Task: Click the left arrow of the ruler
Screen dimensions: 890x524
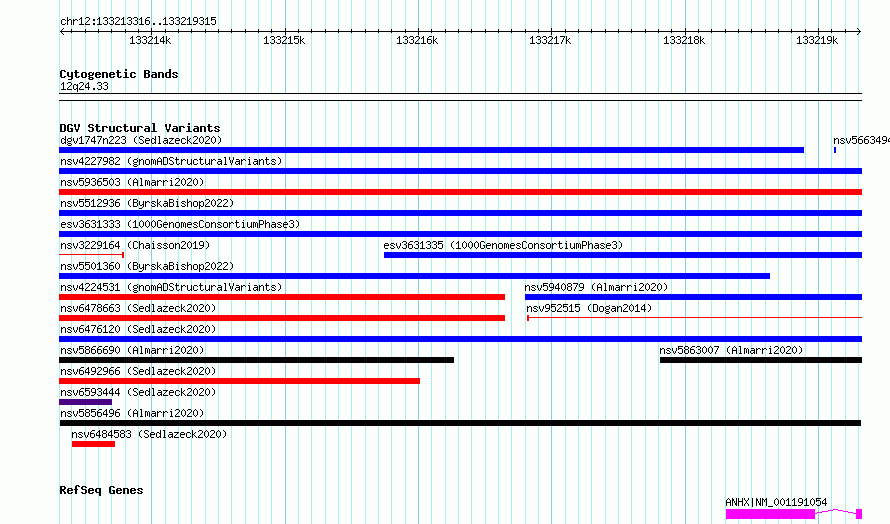Action: pyautogui.click(x=62, y=32)
